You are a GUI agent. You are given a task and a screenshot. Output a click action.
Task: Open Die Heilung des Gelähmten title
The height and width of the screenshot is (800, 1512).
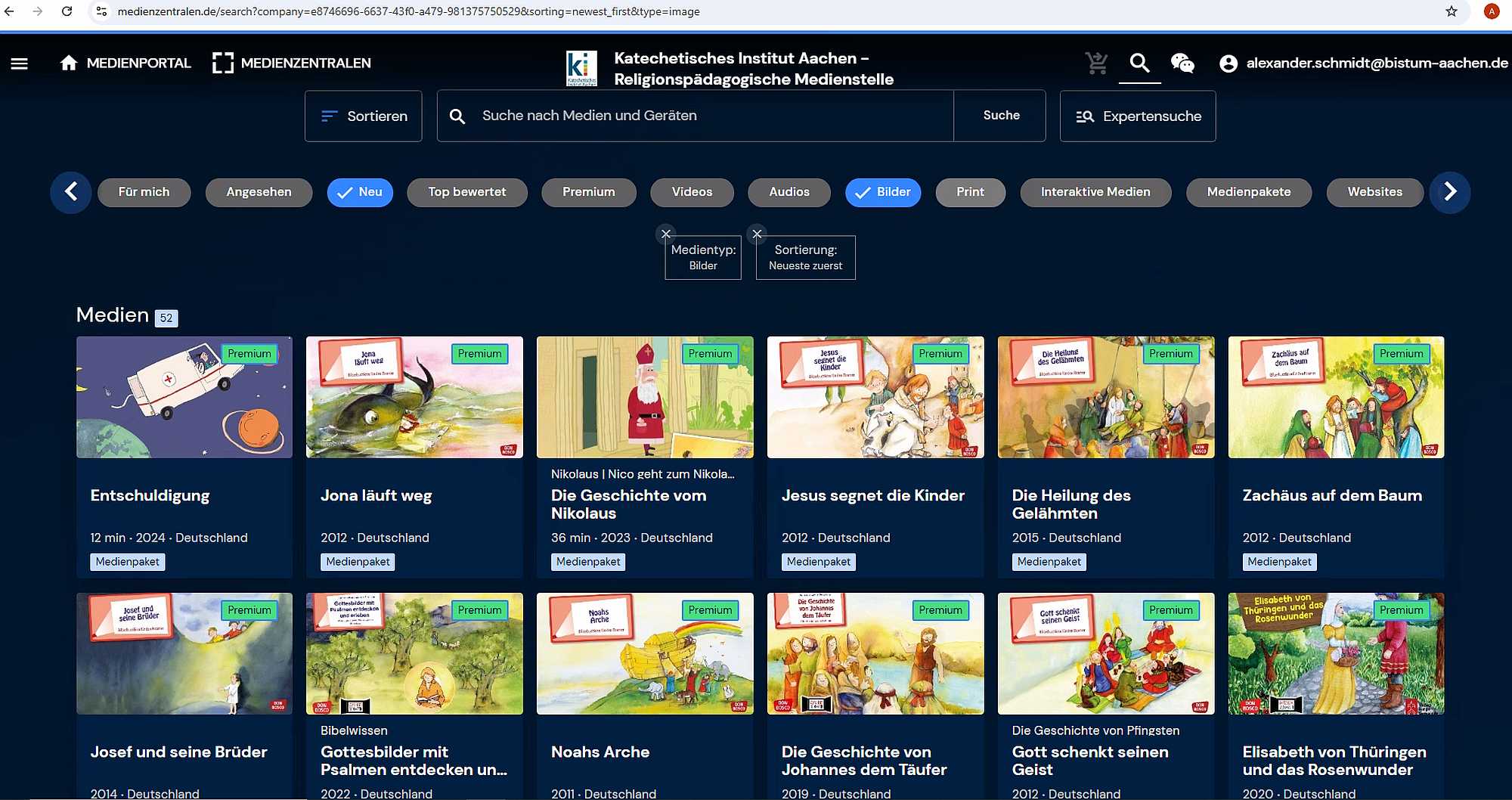[1071, 504]
